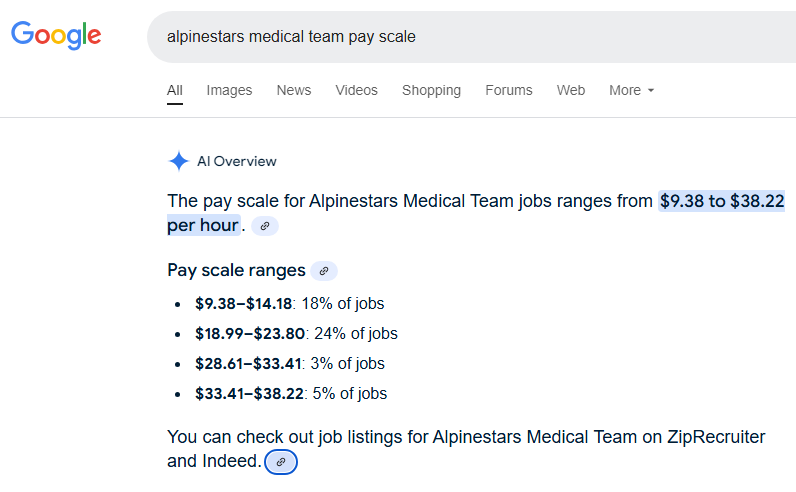Click the '$18.99–$23.80' pay range item

coord(250,334)
